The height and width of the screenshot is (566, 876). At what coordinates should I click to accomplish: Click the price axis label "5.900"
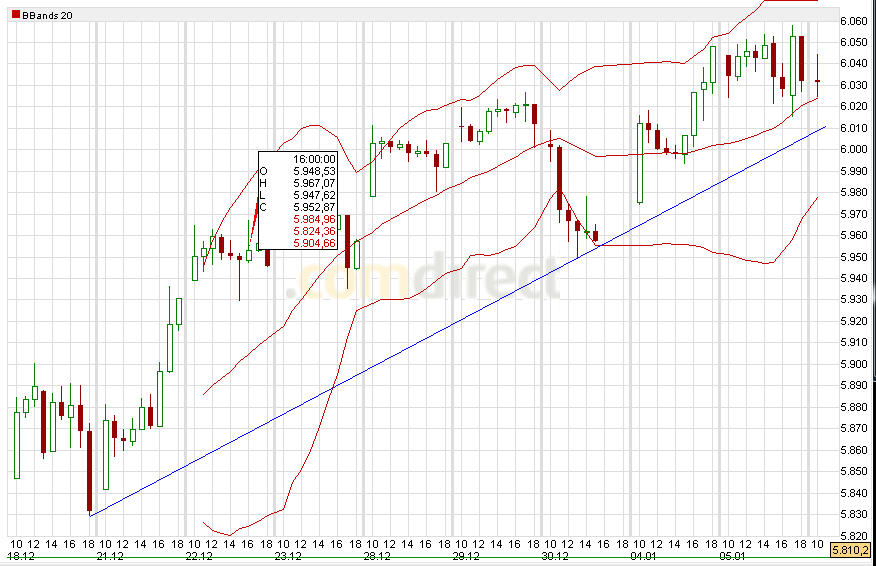click(x=854, y=365)
